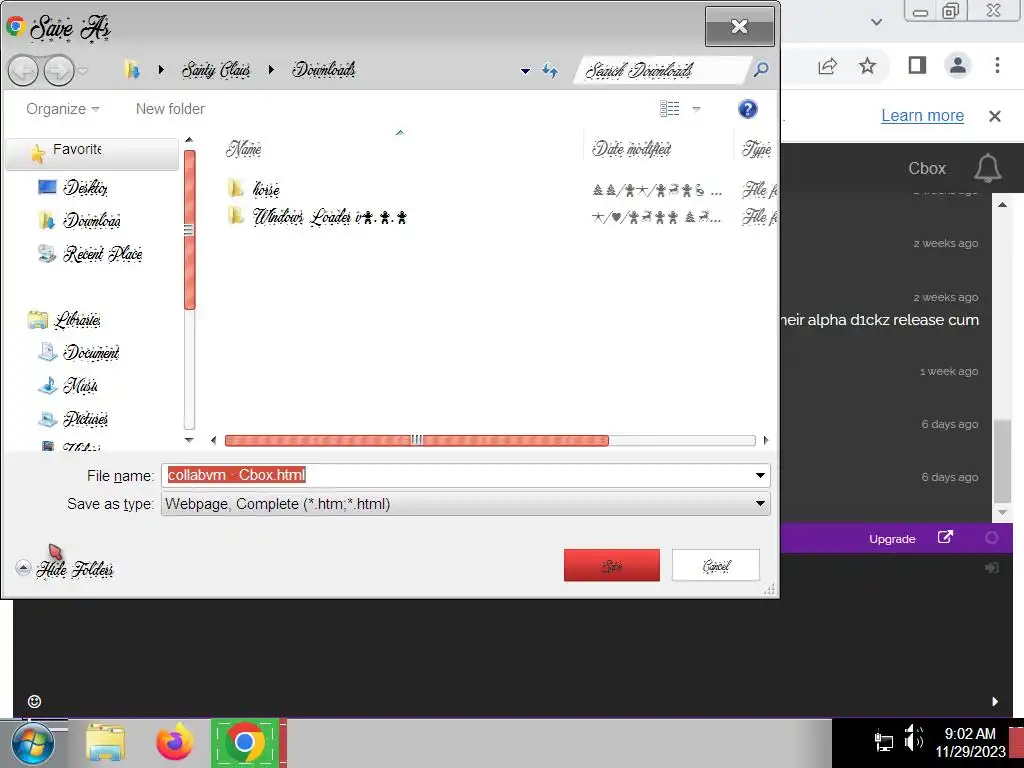This screenshot has height=768, width=1024.
Task: Click file list scroll left arrow
Action: tap(214, 441)
